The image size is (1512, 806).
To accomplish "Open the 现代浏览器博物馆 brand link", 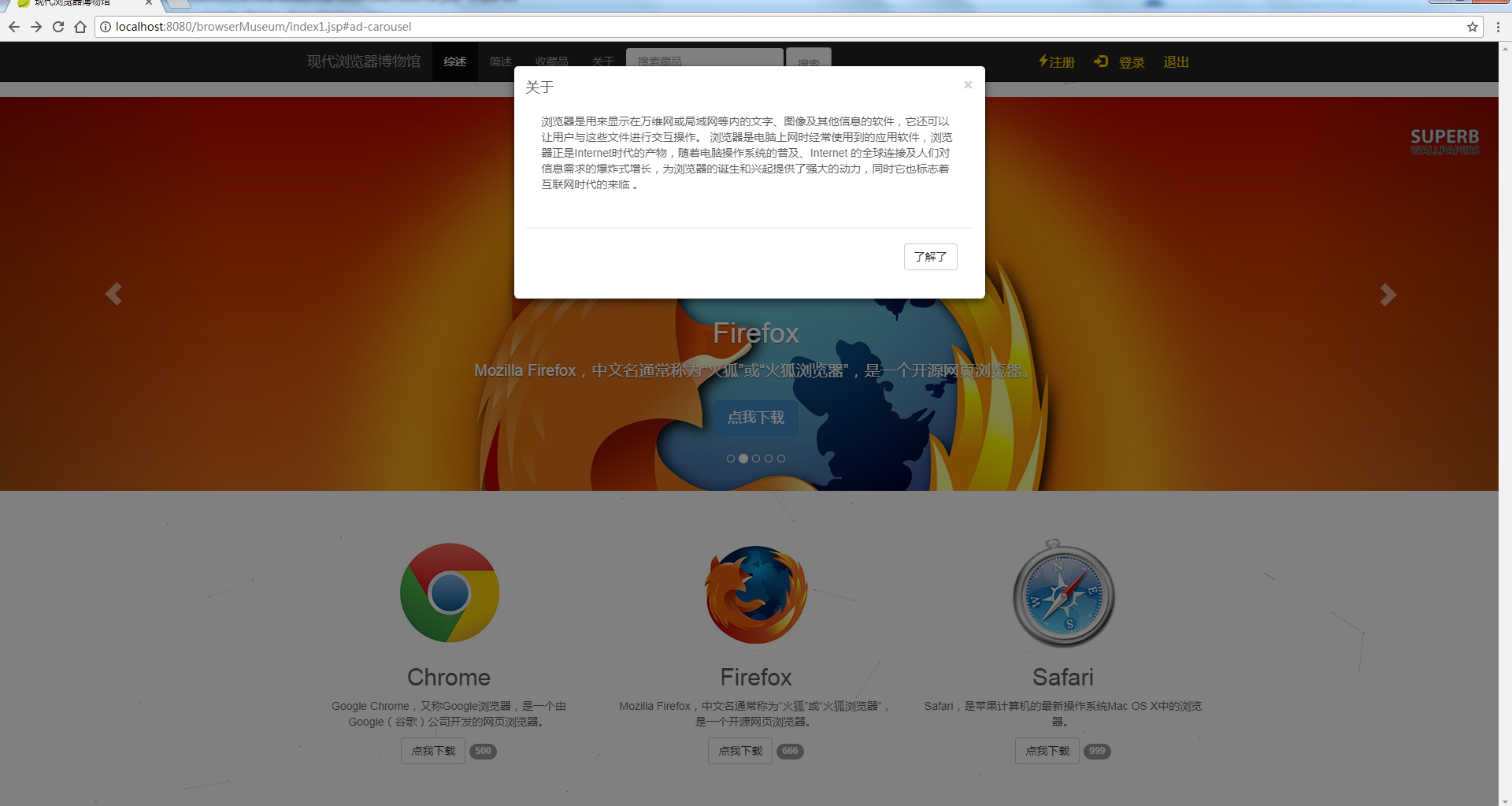I will (364, 61).
